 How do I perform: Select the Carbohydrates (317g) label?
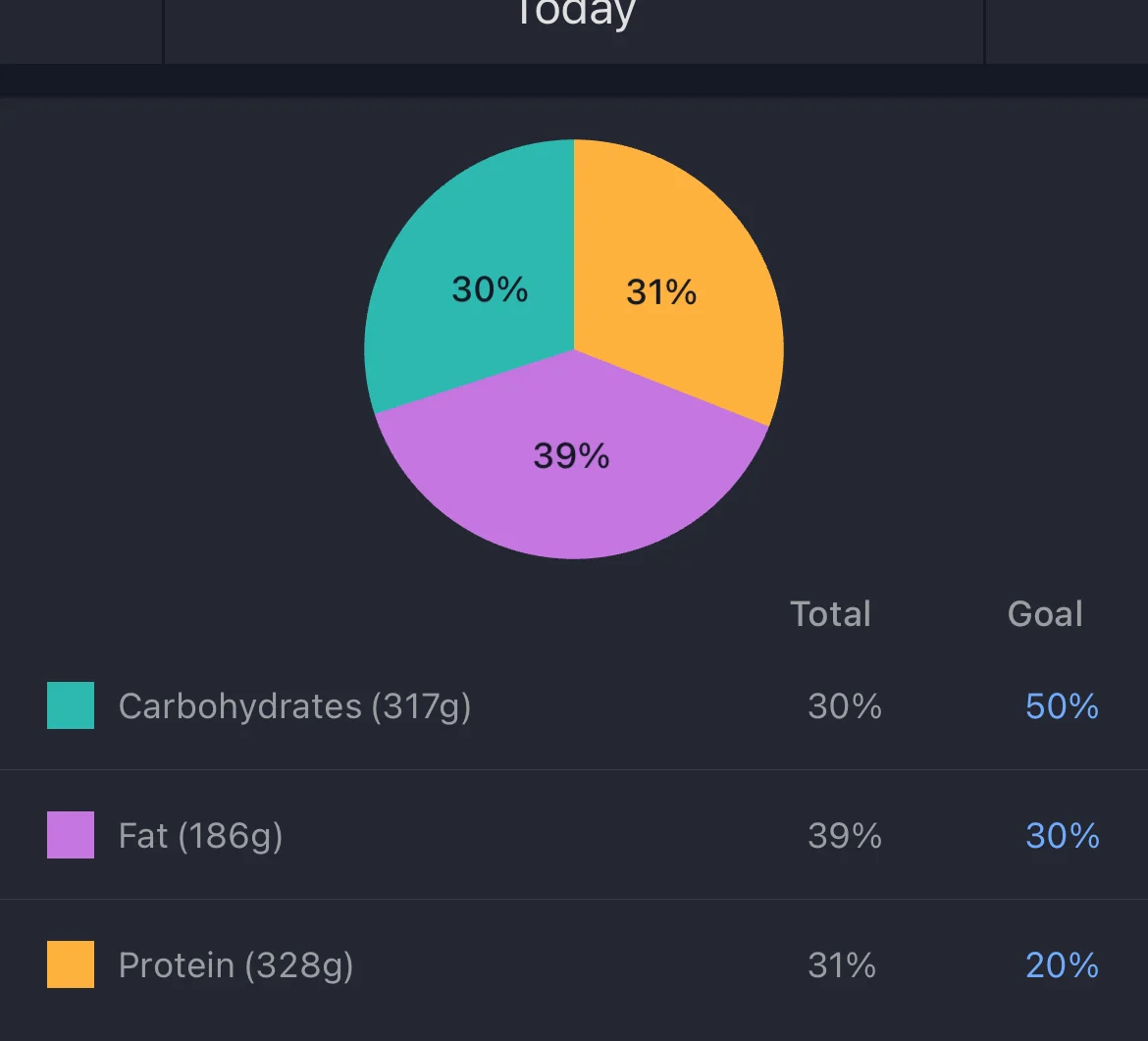(x=294, y=706)
